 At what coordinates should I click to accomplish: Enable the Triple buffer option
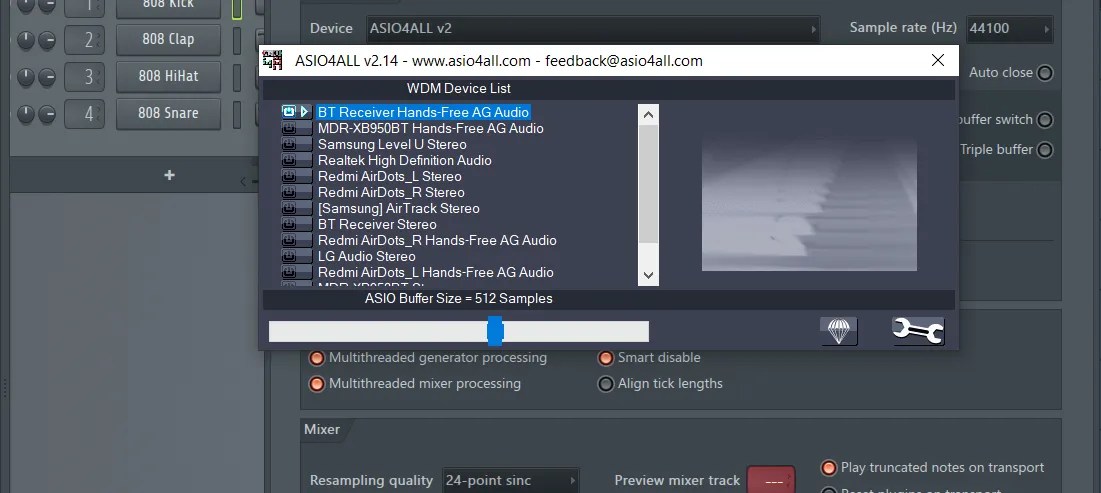(1045, 150)
